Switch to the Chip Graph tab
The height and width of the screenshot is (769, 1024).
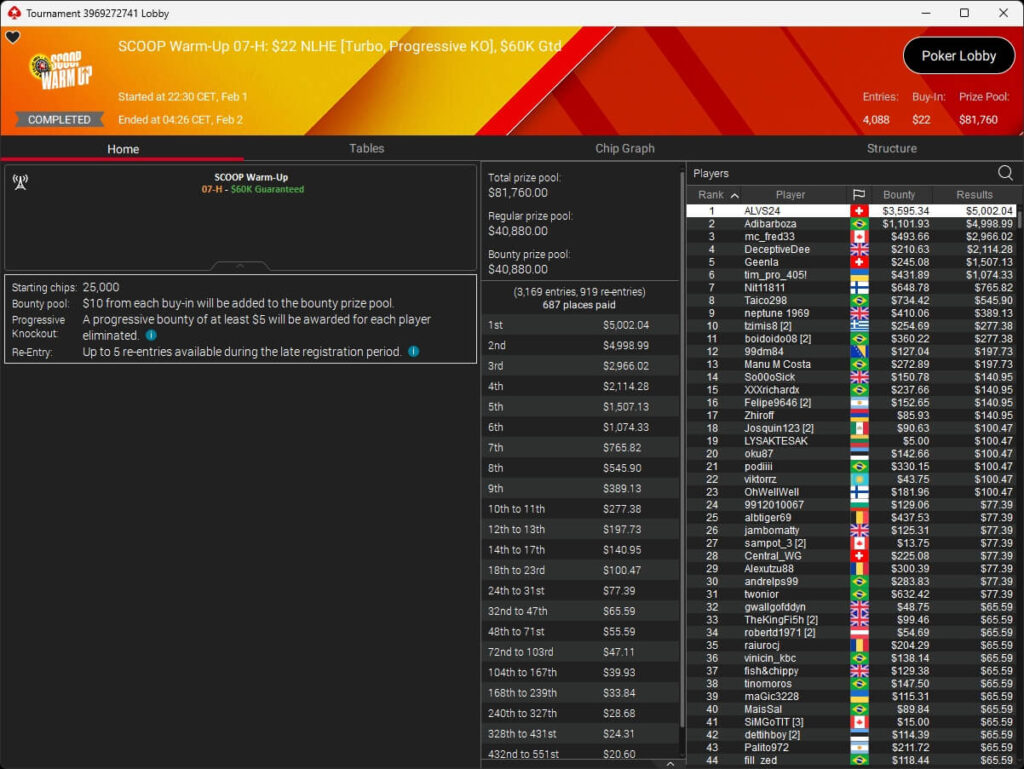click(x=624, y=148)
